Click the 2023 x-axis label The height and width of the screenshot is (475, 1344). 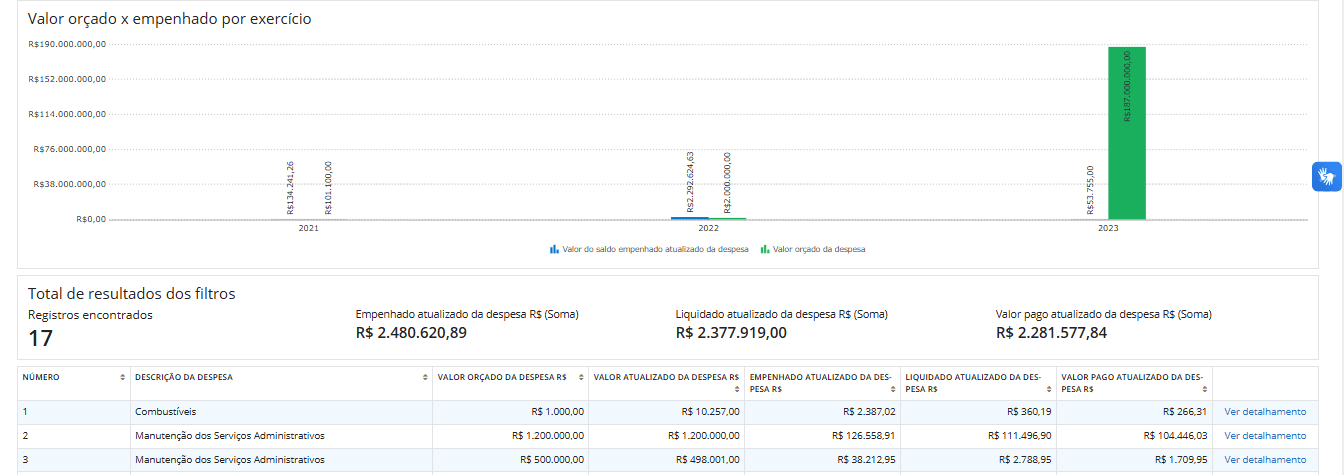point(1109,229)
